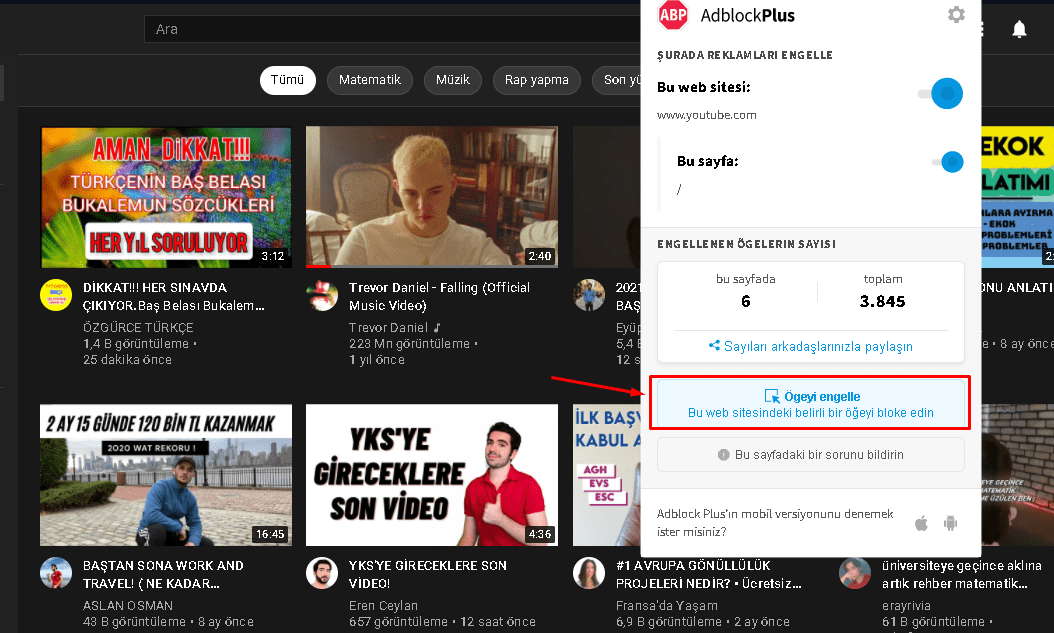The height and width of the screenshot is (633, 1054).
Task: Click Trevor Daniel channel avatar
Action: 322,295
